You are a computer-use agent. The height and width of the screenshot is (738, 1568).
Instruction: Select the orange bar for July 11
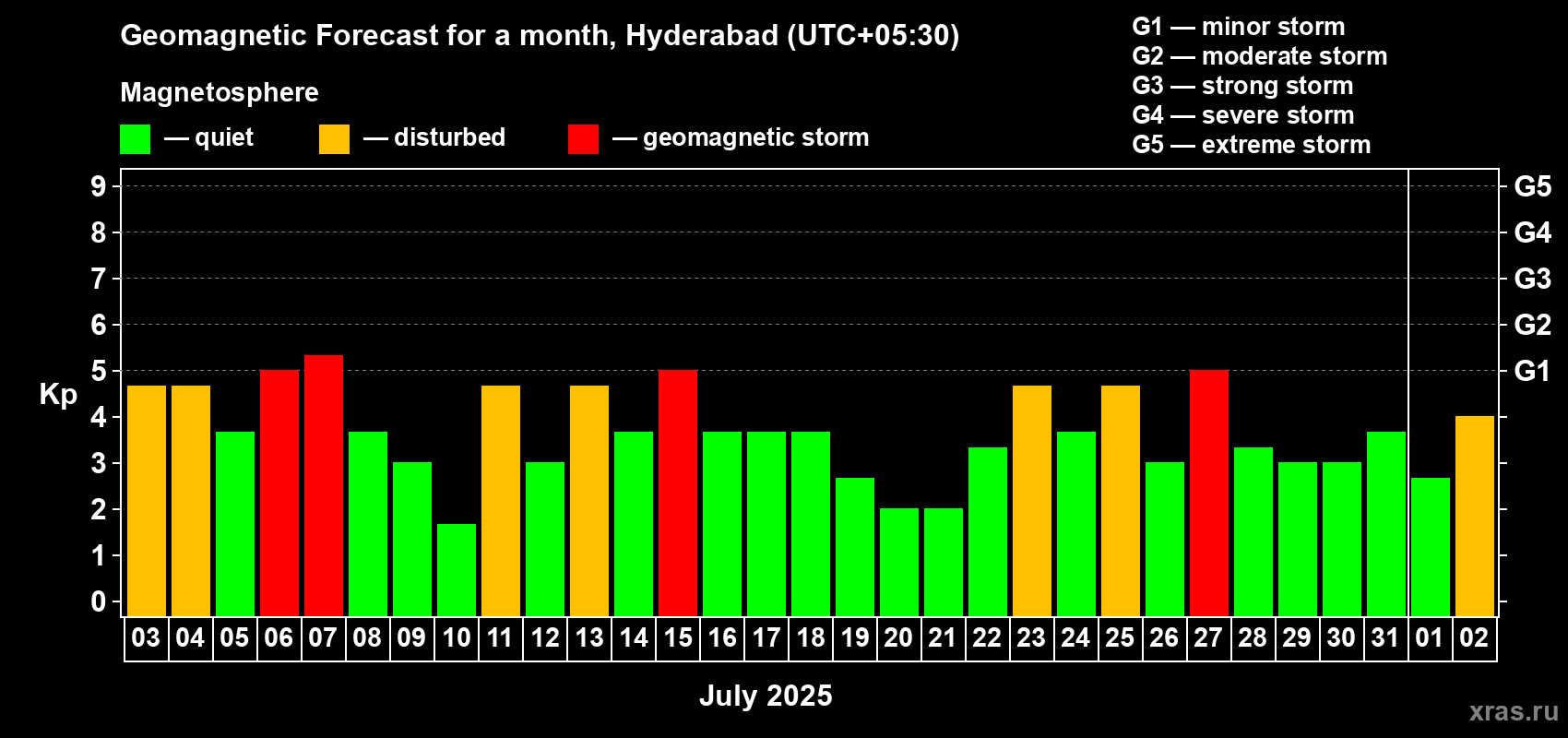(x=501, y=501)
